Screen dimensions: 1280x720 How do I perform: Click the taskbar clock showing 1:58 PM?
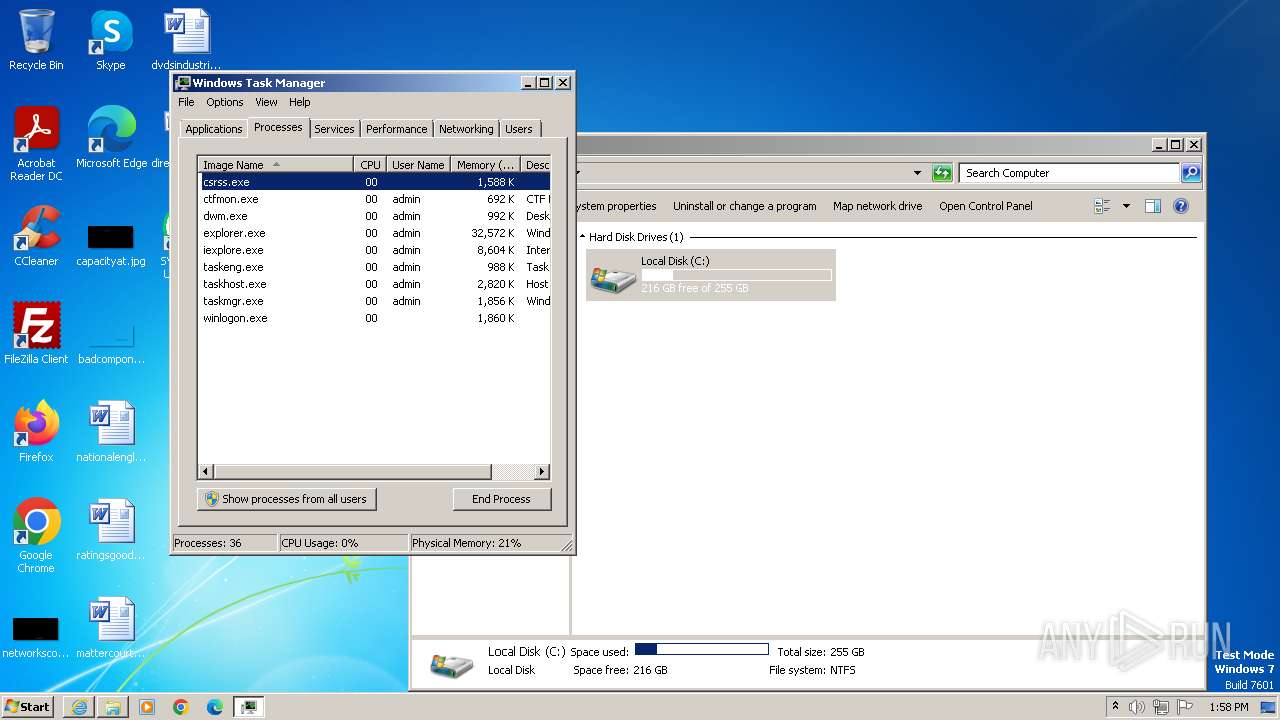point(1228,707)
